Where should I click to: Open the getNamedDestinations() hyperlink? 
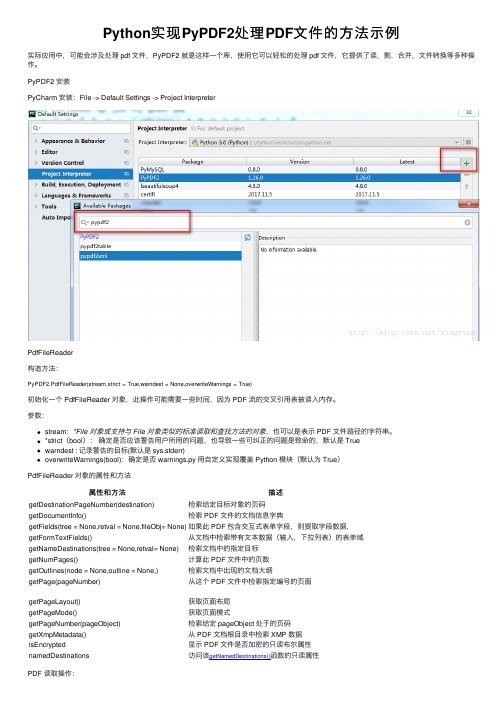(240, 656)
